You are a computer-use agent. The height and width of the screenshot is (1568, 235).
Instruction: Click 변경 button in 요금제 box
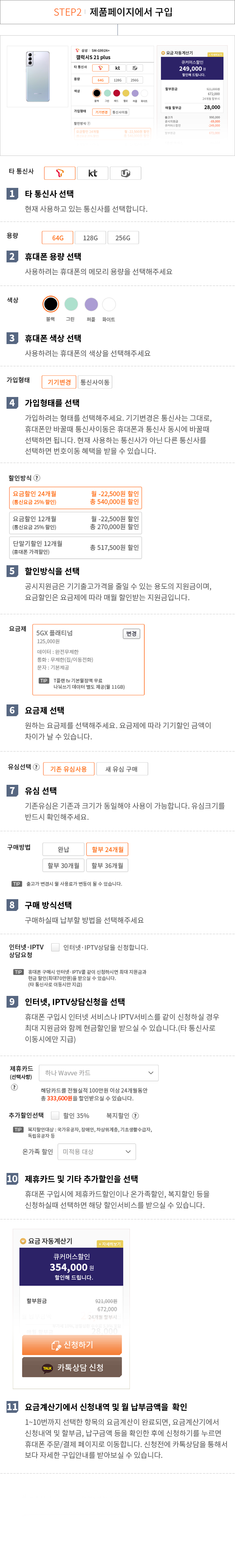point(131,634)
